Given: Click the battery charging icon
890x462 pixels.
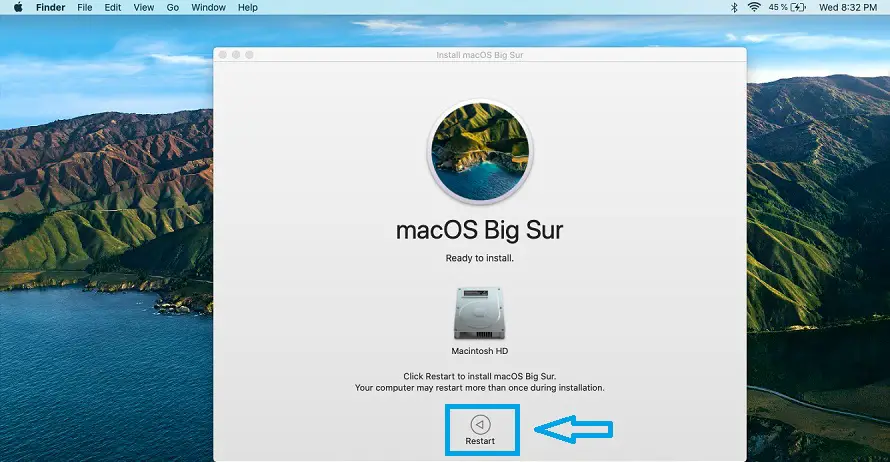Looking at the screenshot, I should point(798,8).
